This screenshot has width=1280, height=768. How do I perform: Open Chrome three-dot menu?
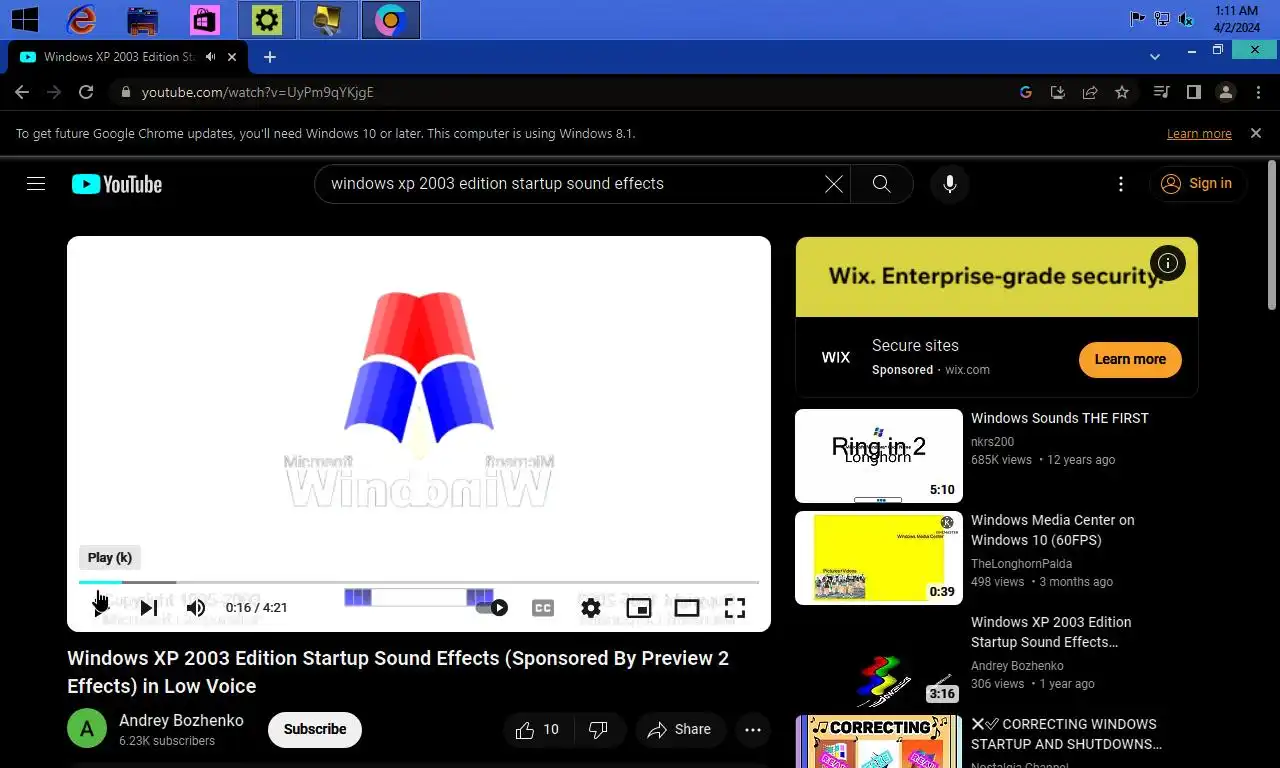tap(1257, 92)
